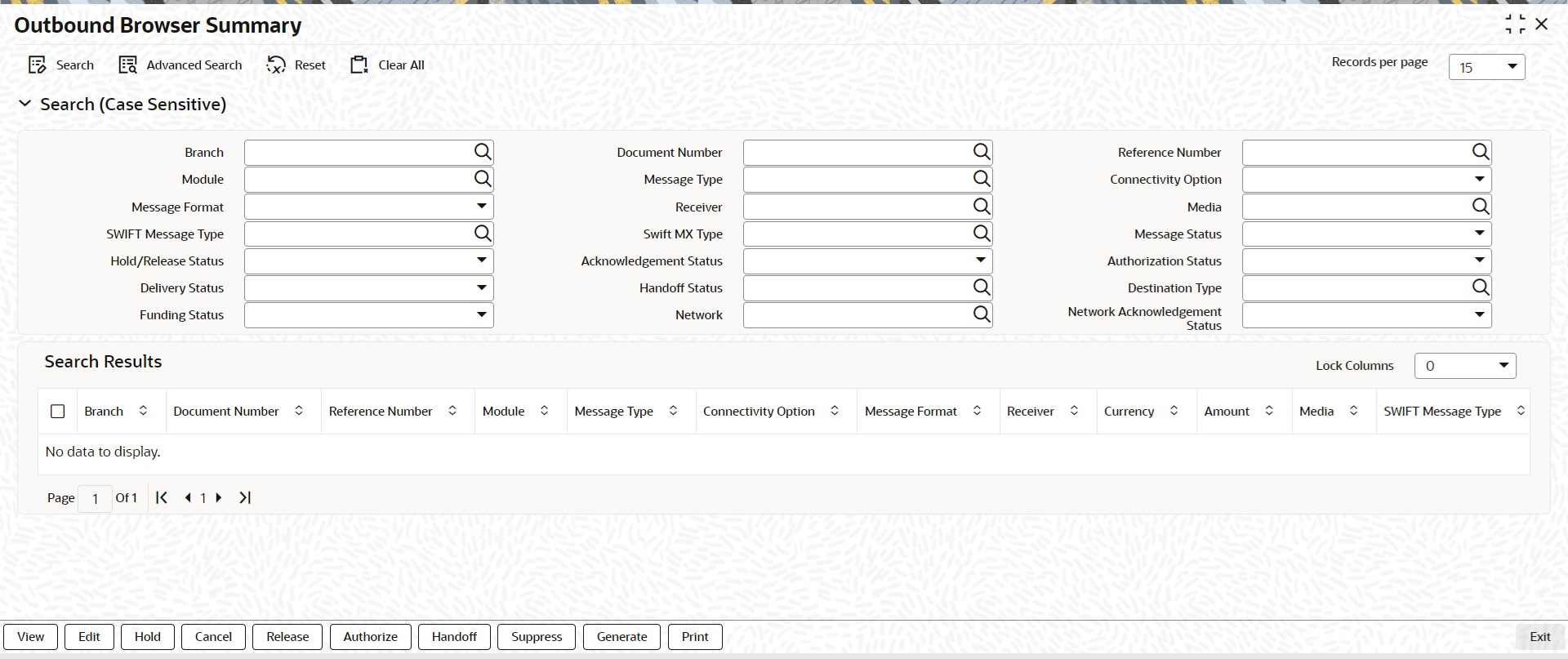Open Message Format dropdown

(368, 207)
